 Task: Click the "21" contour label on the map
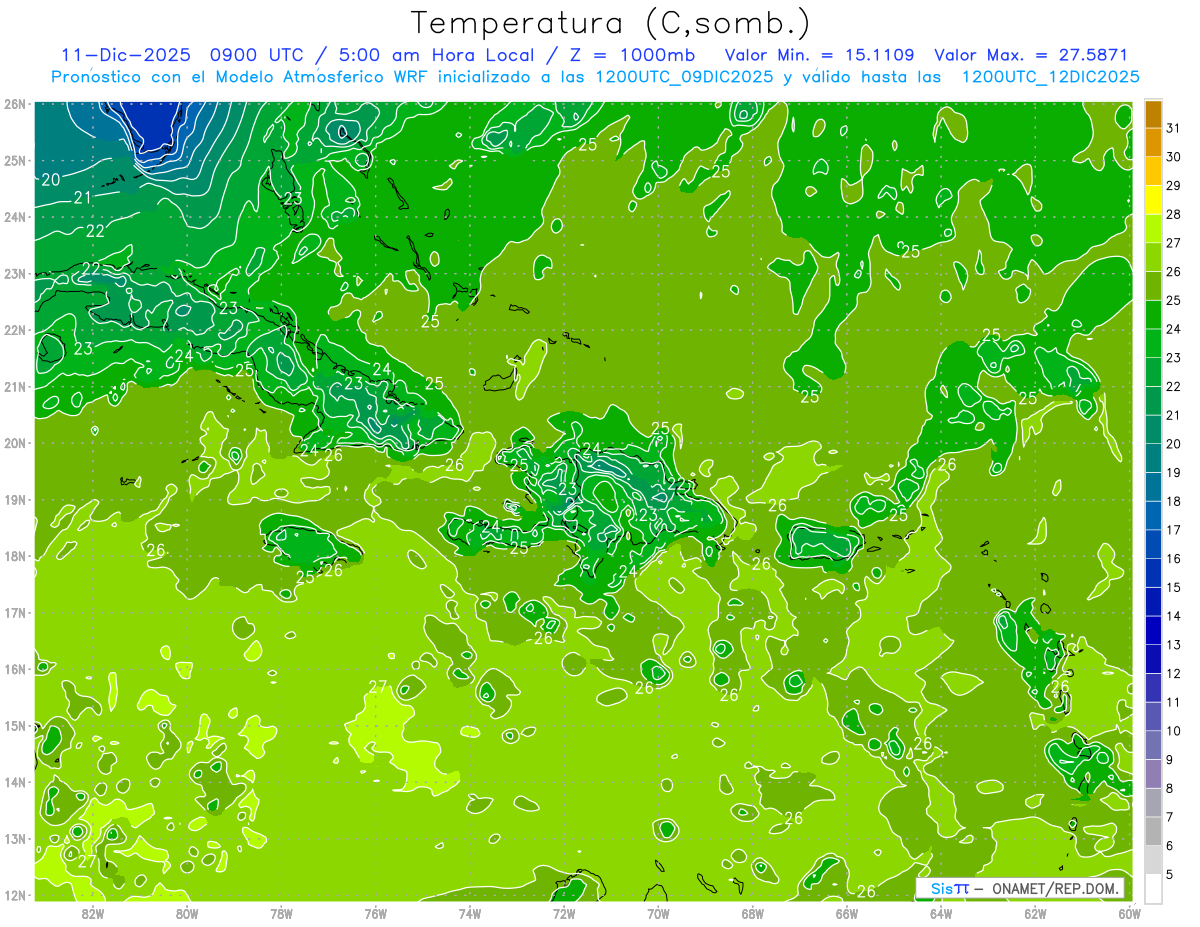click(x=82, y=198)
